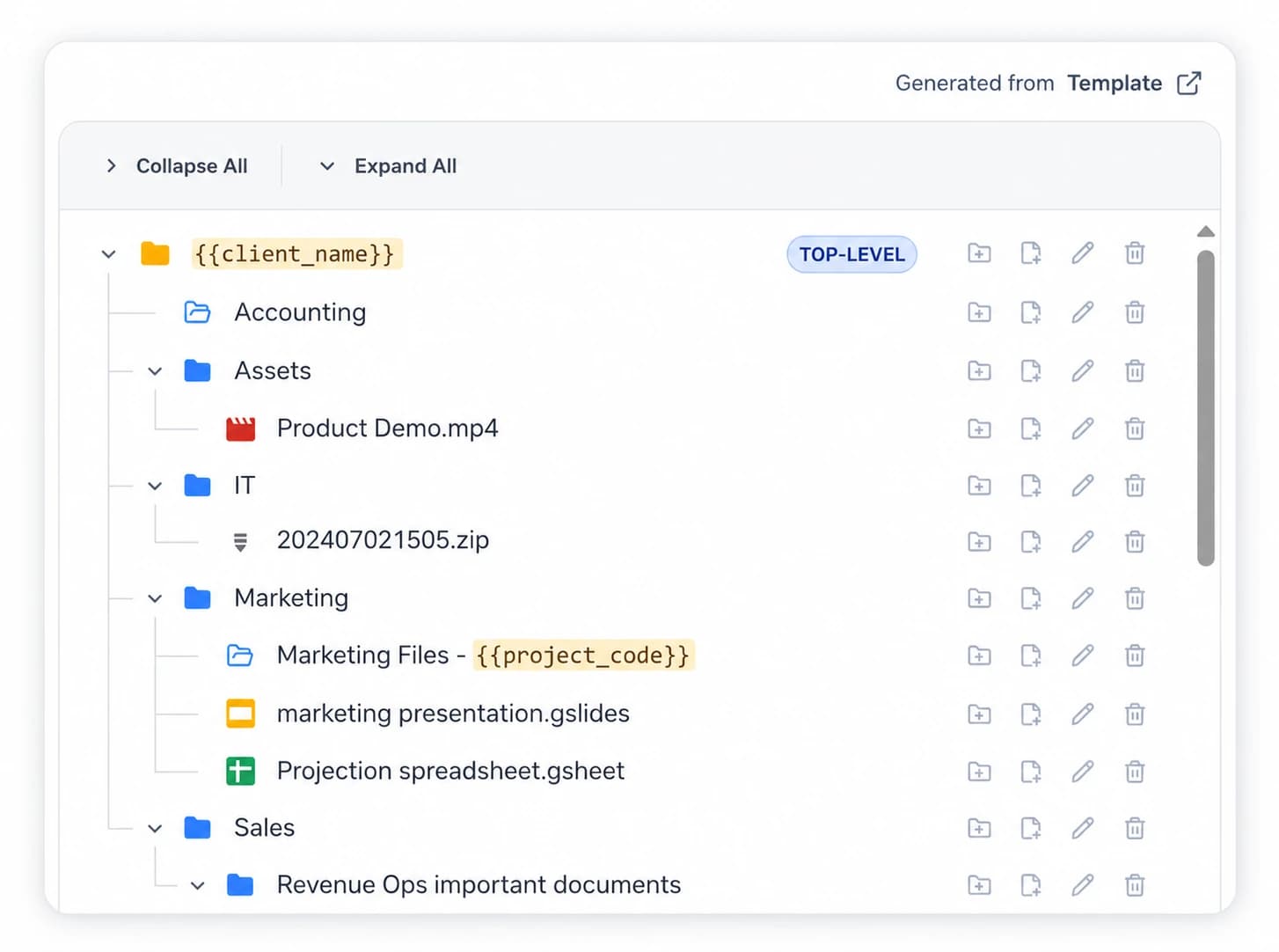The width and height of the screenshot is (1279, 952).
Task: Delete the Sales folder
Action: (1135, 828)
